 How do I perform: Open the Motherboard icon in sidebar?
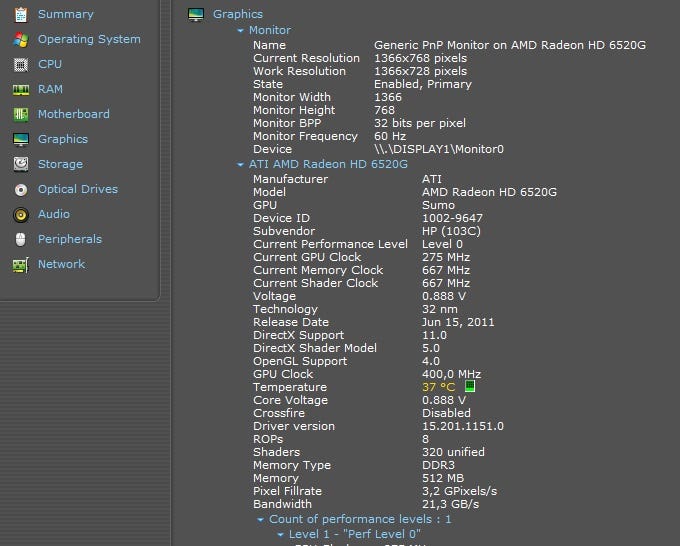pyautogui.click(x=20, y=114)
